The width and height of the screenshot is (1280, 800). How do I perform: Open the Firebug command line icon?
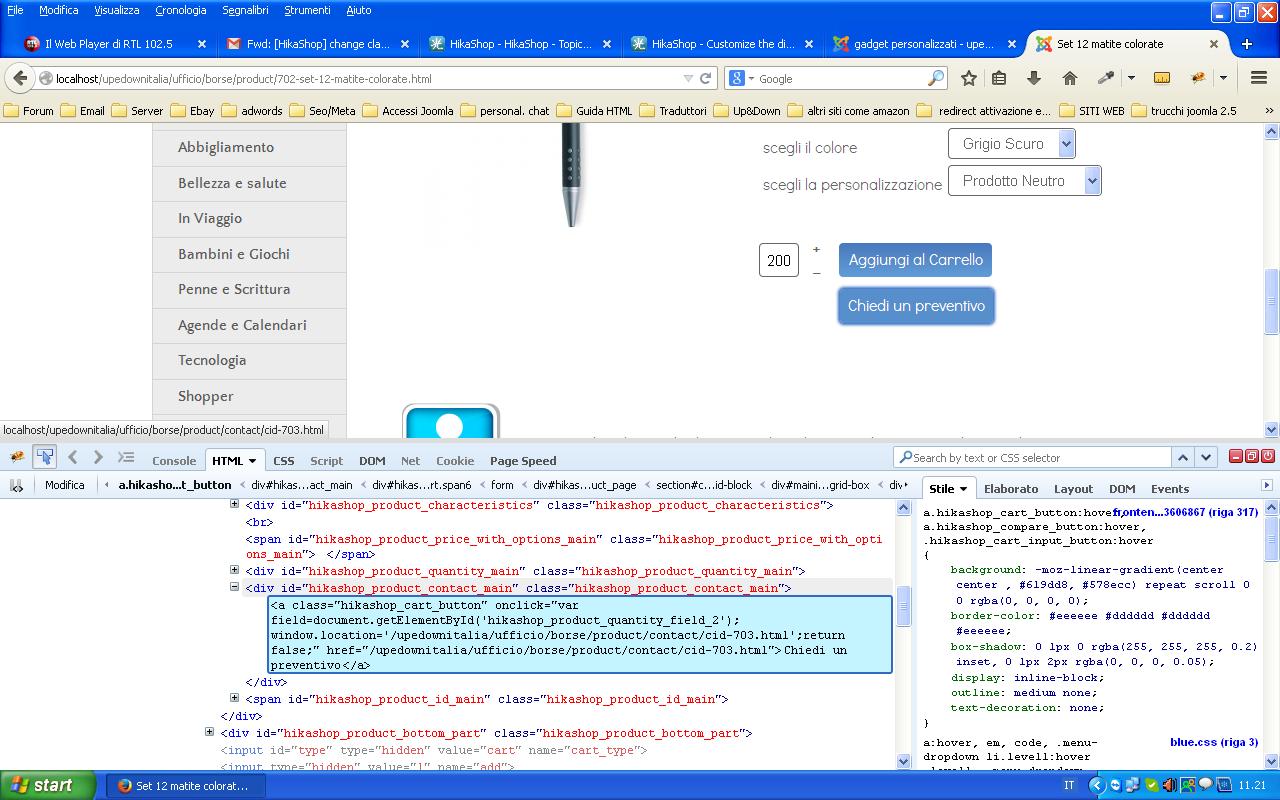[x=126, y=457]
